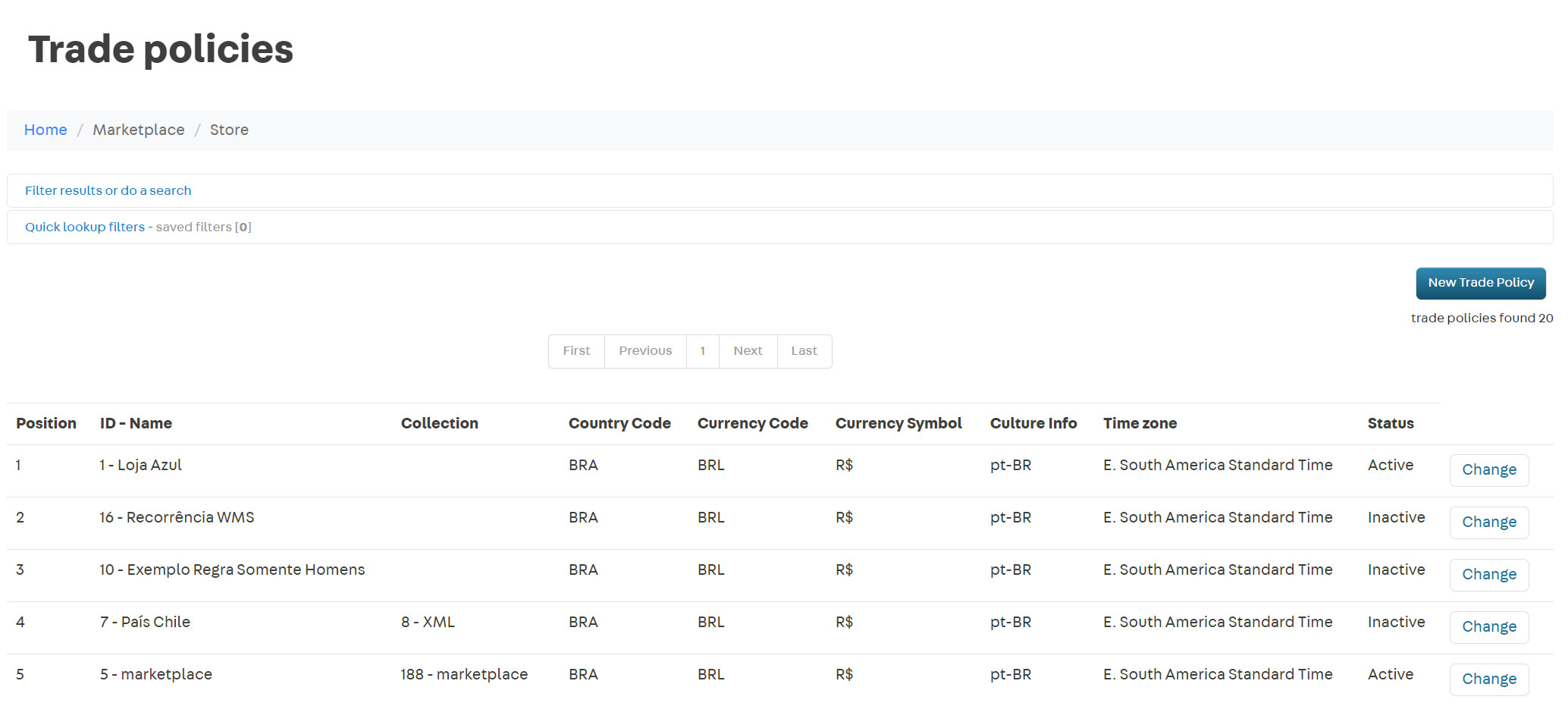Click the Status column header
The height and width of the screenshot is (706, 1568).
pos(1390,423)
